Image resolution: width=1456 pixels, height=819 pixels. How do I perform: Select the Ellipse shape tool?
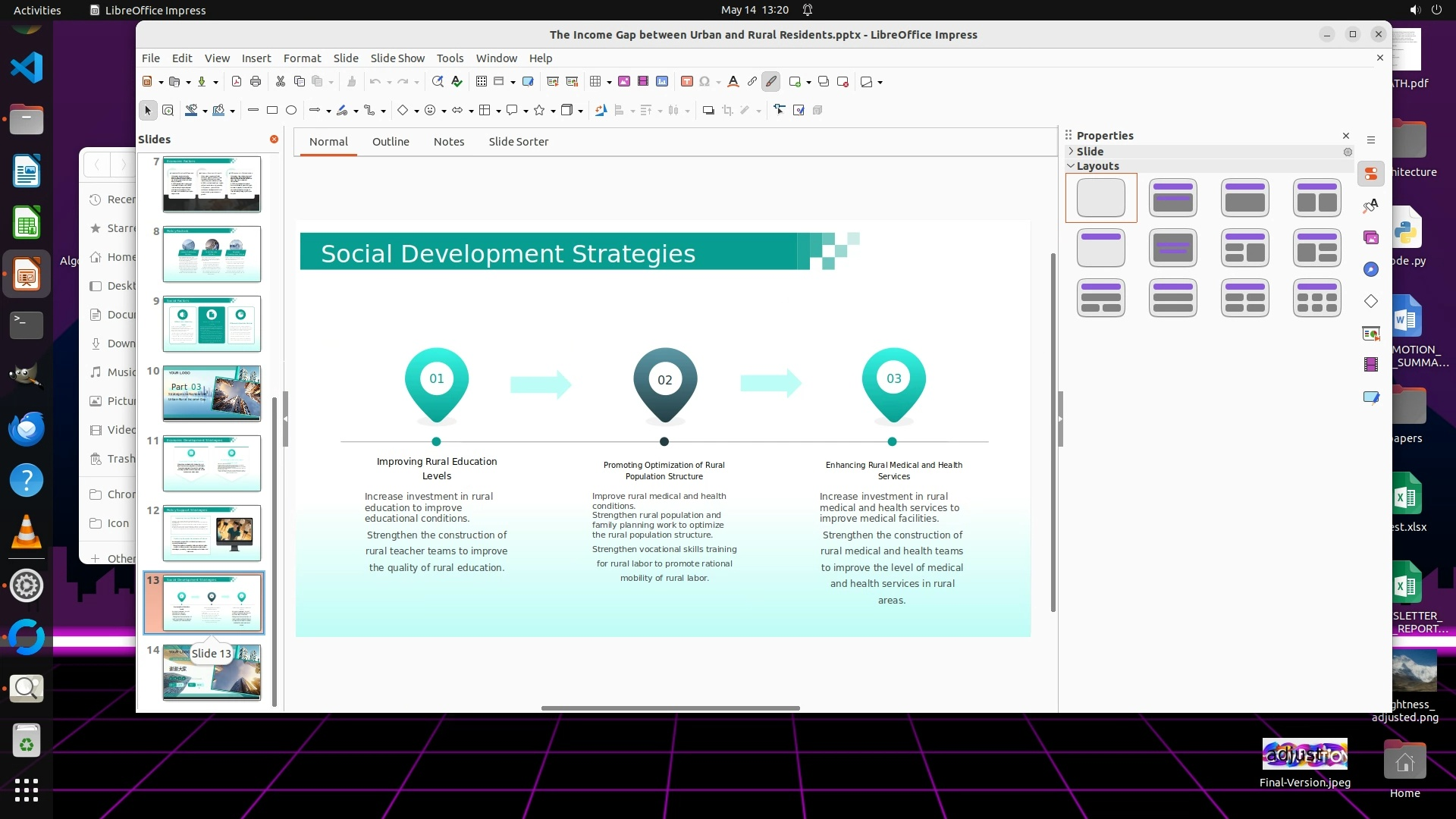[x=291, y=111]
